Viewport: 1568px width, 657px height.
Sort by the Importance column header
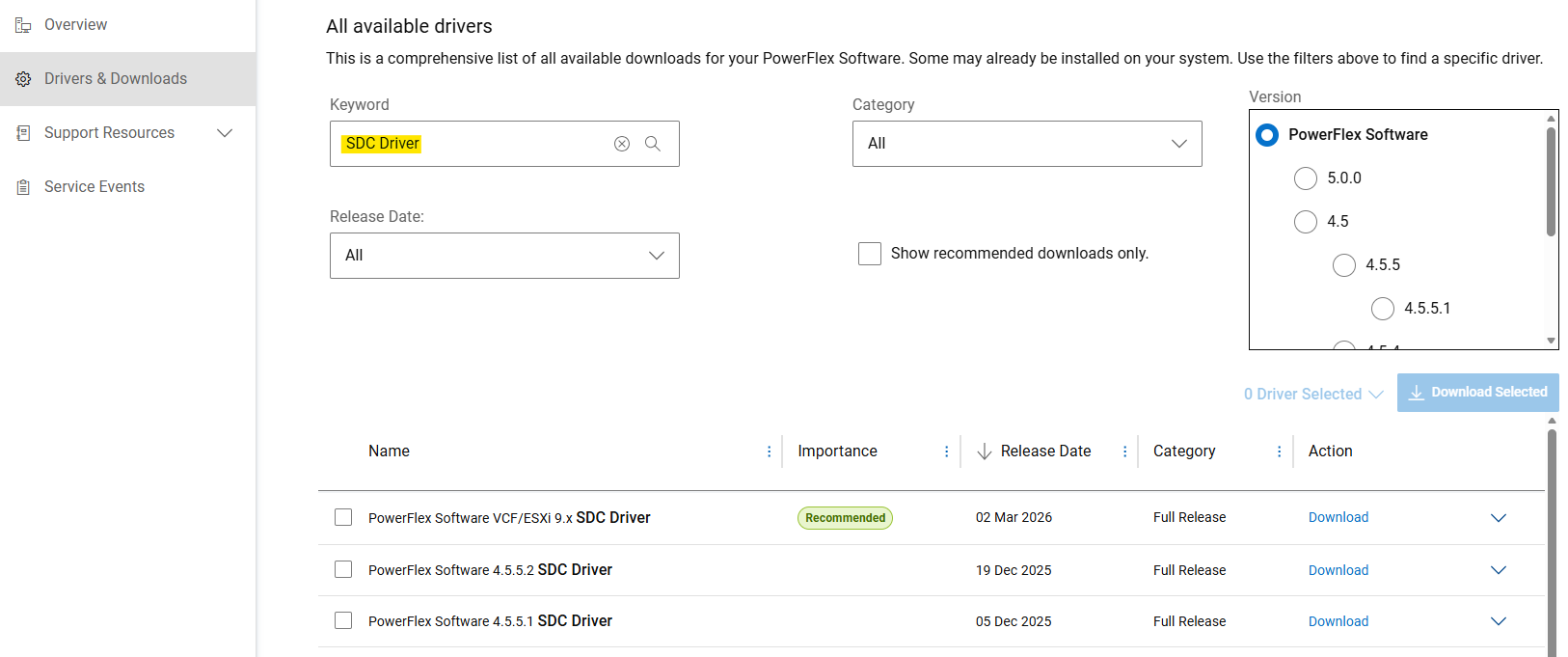(837, 452)
